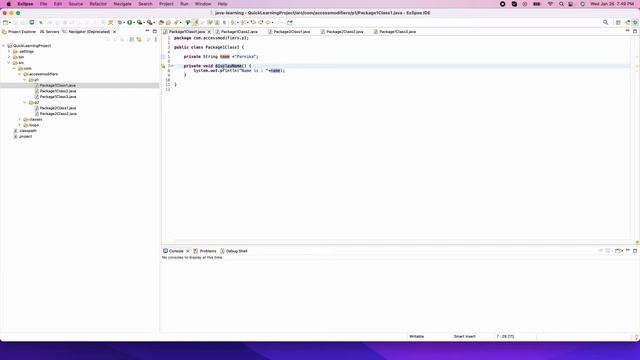Select Package2Class1.java in the tree
Screen dimensions: 640x360
pyautogui.click(x=55, y=108)
